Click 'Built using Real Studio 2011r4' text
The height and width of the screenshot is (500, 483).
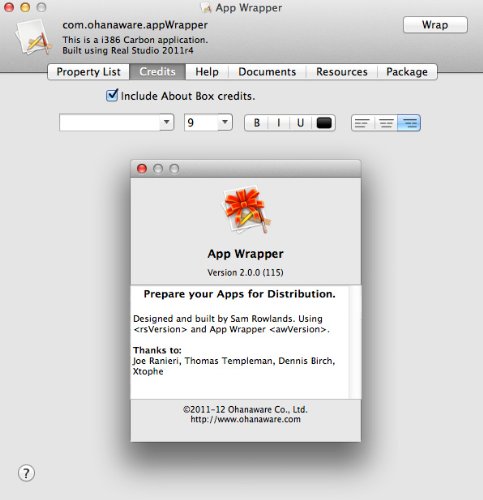click(128, 51)
